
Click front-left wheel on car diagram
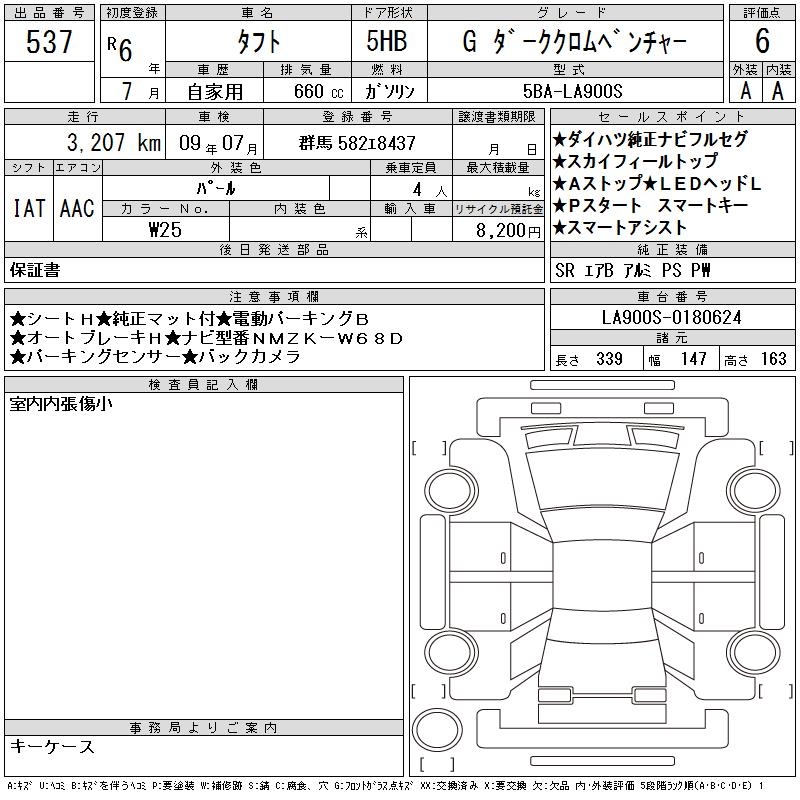pos(451,491)
